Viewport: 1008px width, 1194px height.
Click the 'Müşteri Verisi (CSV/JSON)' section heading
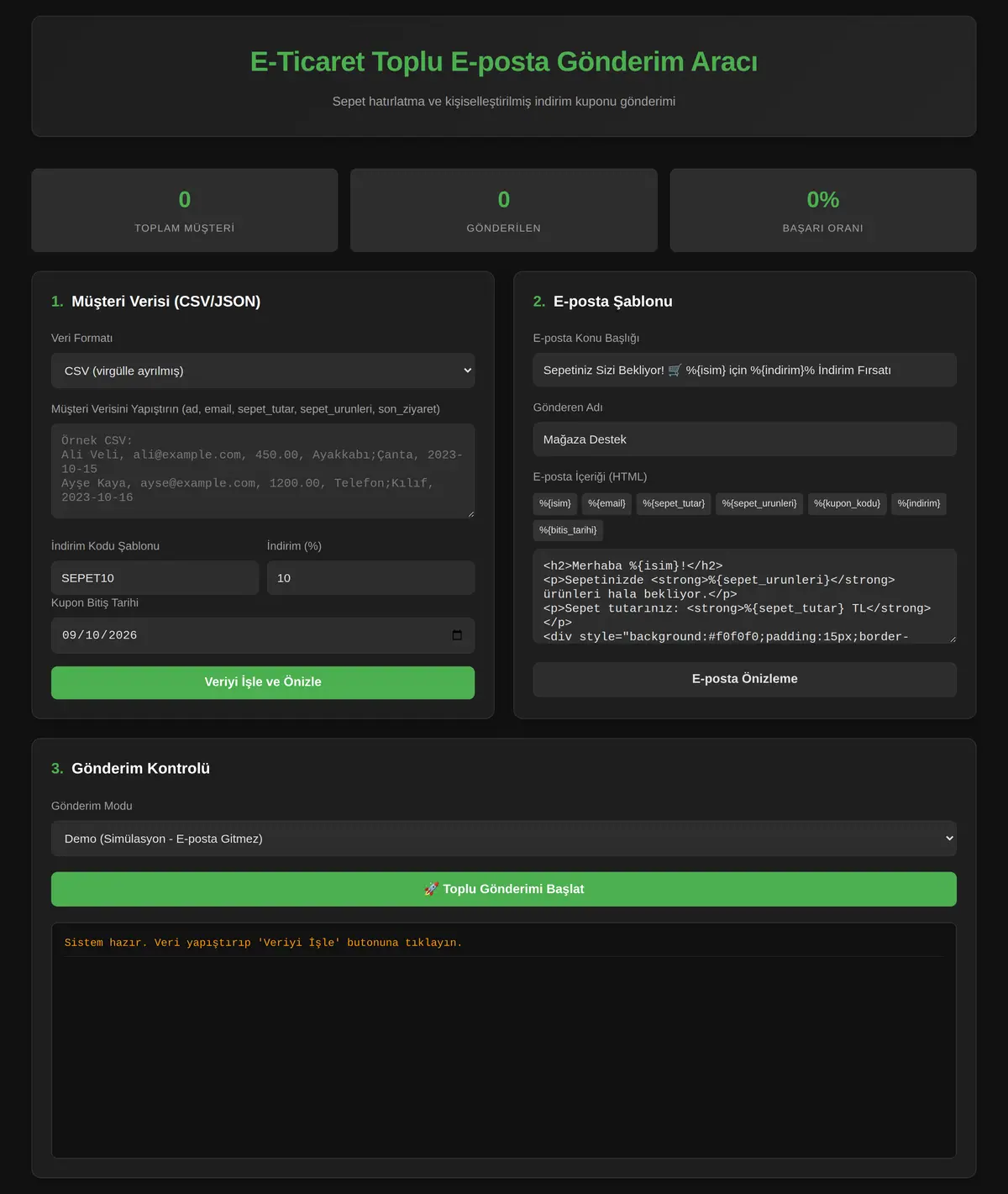click(x=166, y=302)
